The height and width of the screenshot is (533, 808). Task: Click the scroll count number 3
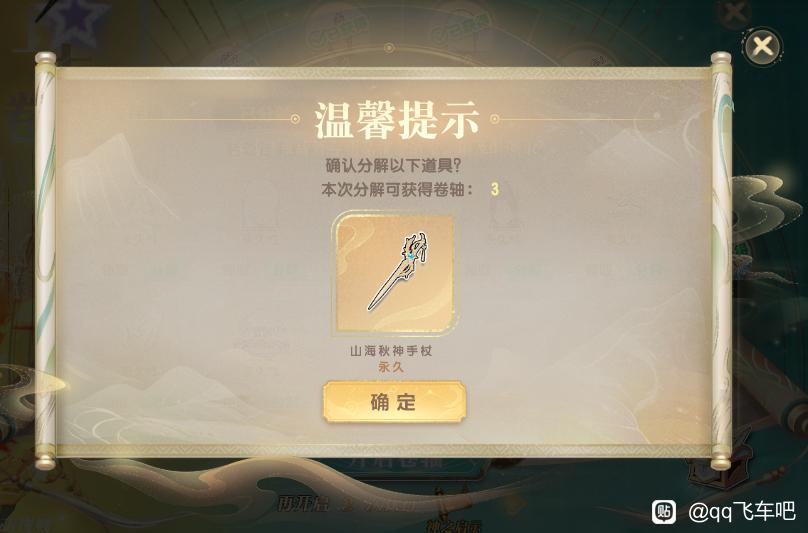click(495, 189)
